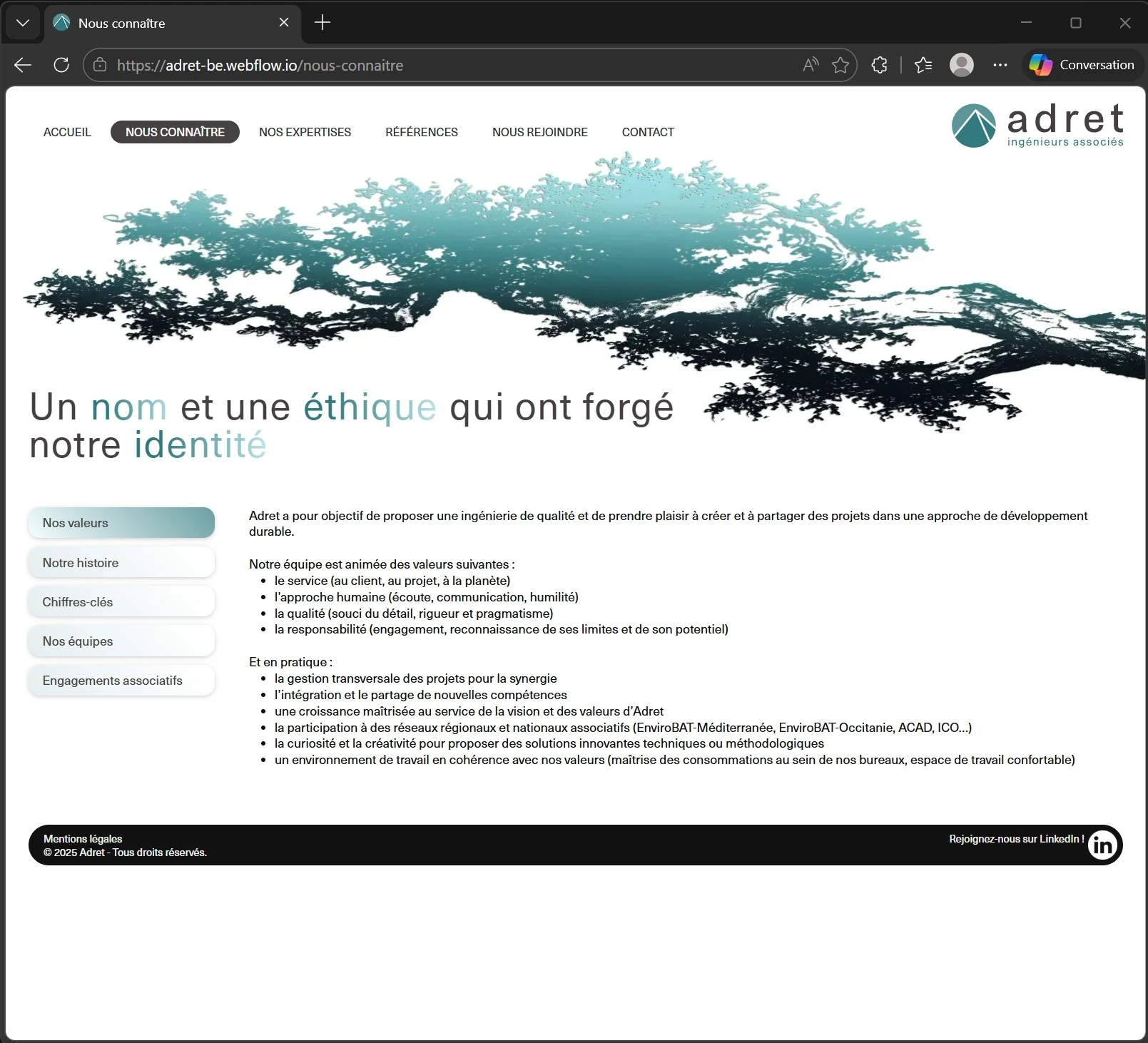The height and width of the screenshot is (1043, 1148).
Task: Open the browser extensions icon
Action: click(879, 65)
